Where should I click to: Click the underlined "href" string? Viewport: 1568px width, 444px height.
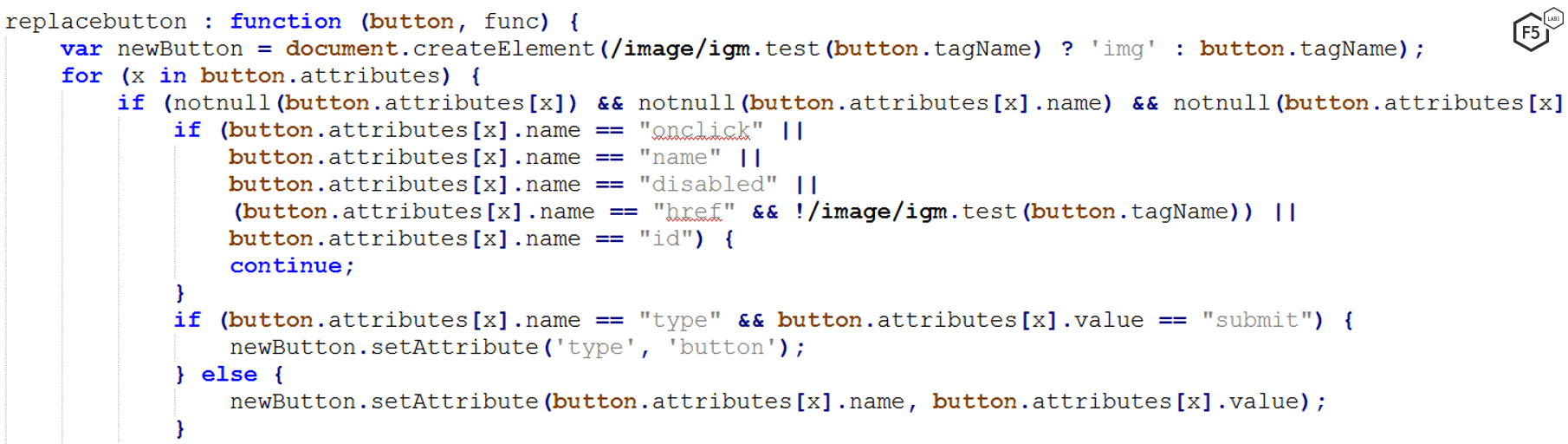tap(694, 212)
